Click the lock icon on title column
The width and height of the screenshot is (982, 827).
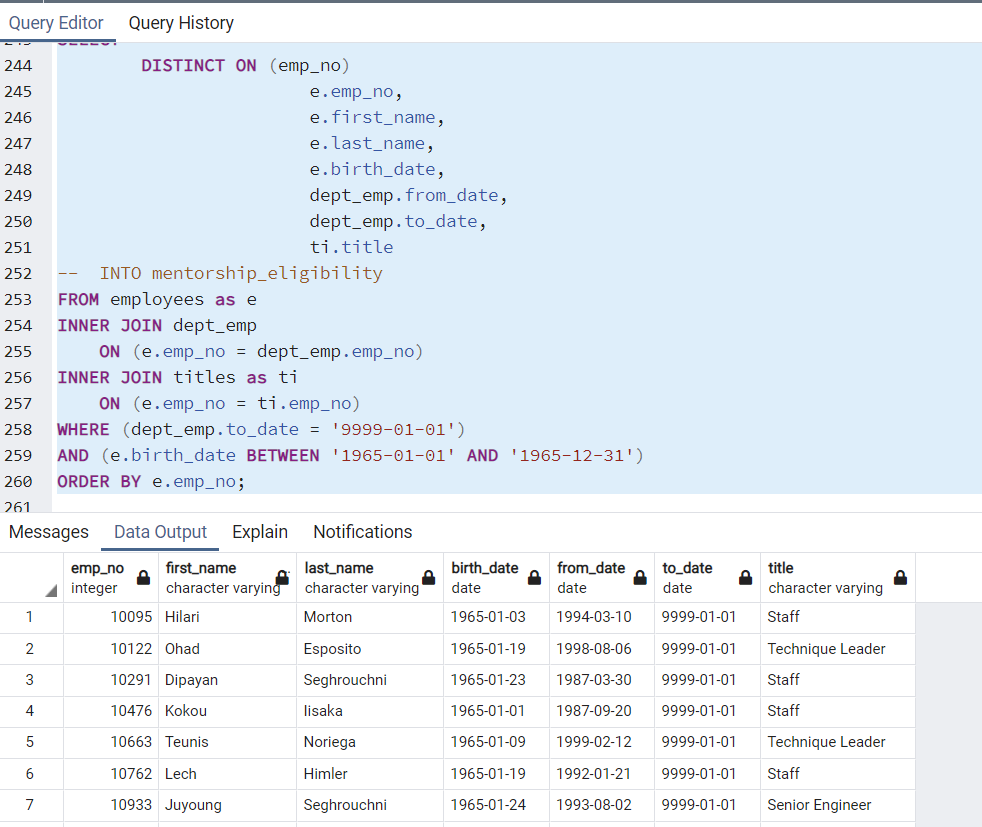pos(899,578)
